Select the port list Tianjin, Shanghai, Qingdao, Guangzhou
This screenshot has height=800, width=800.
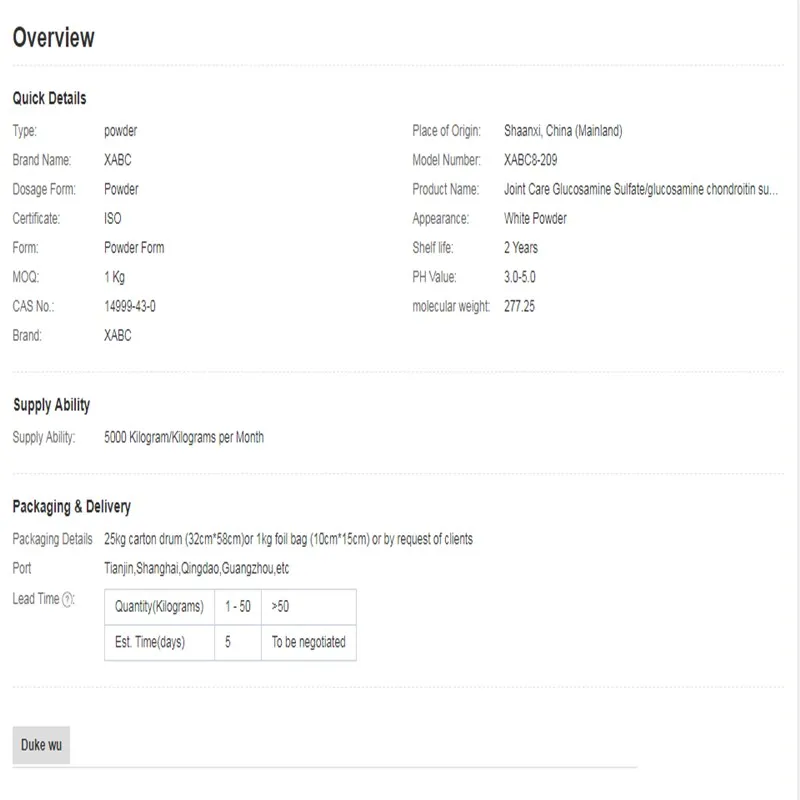click(196, 568)
